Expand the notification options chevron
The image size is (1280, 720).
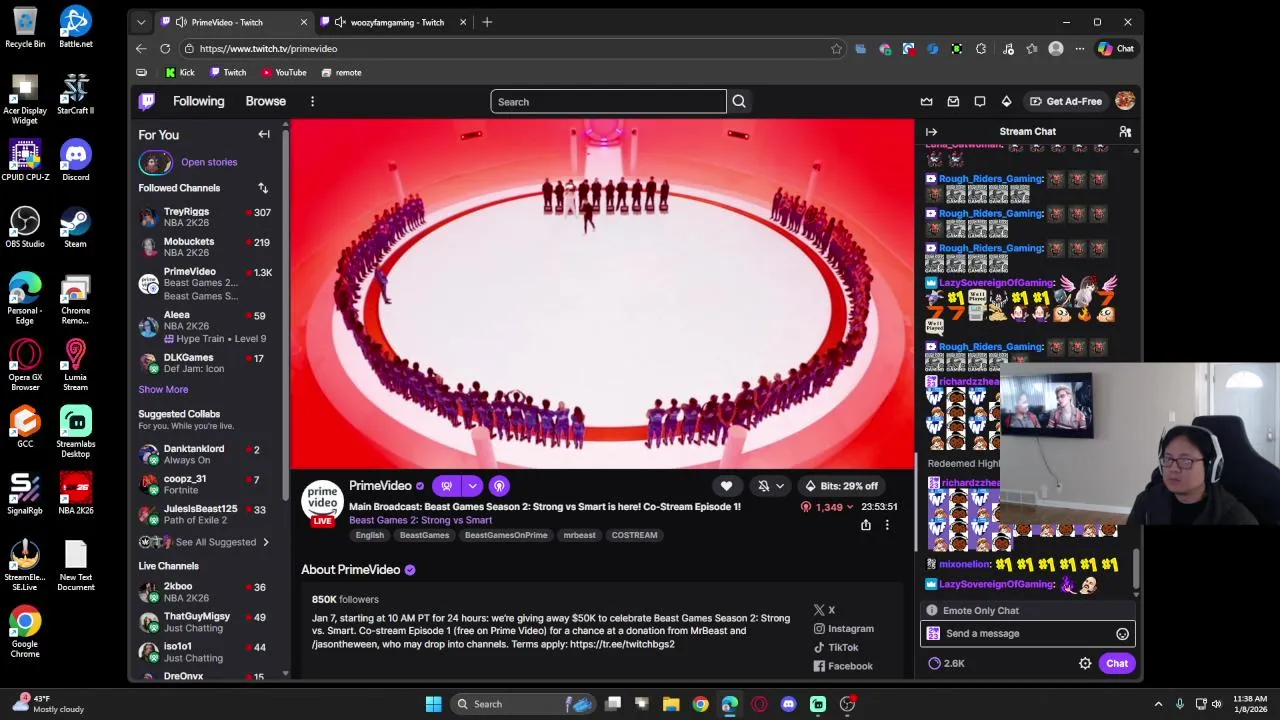click(x=780, y=486)
